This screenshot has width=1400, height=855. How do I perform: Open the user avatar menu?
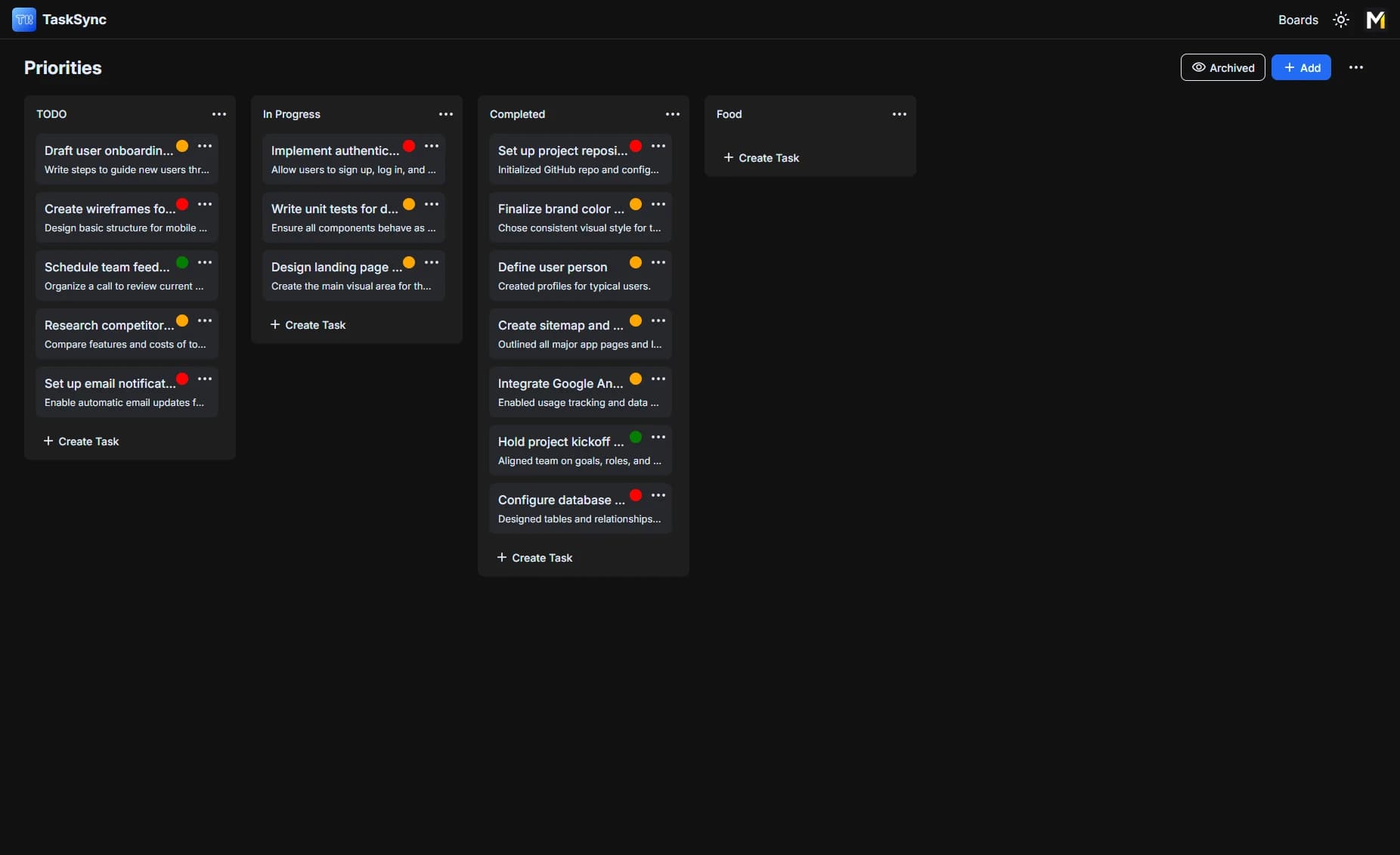(1375, 20)
